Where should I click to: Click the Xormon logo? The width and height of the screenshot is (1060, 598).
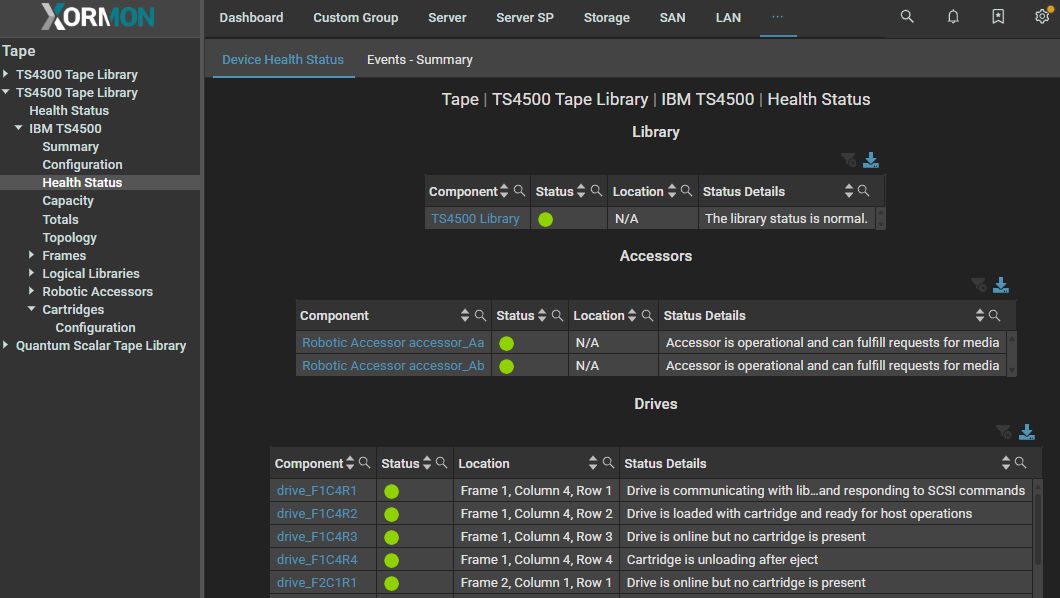click(x=98, y=17)
